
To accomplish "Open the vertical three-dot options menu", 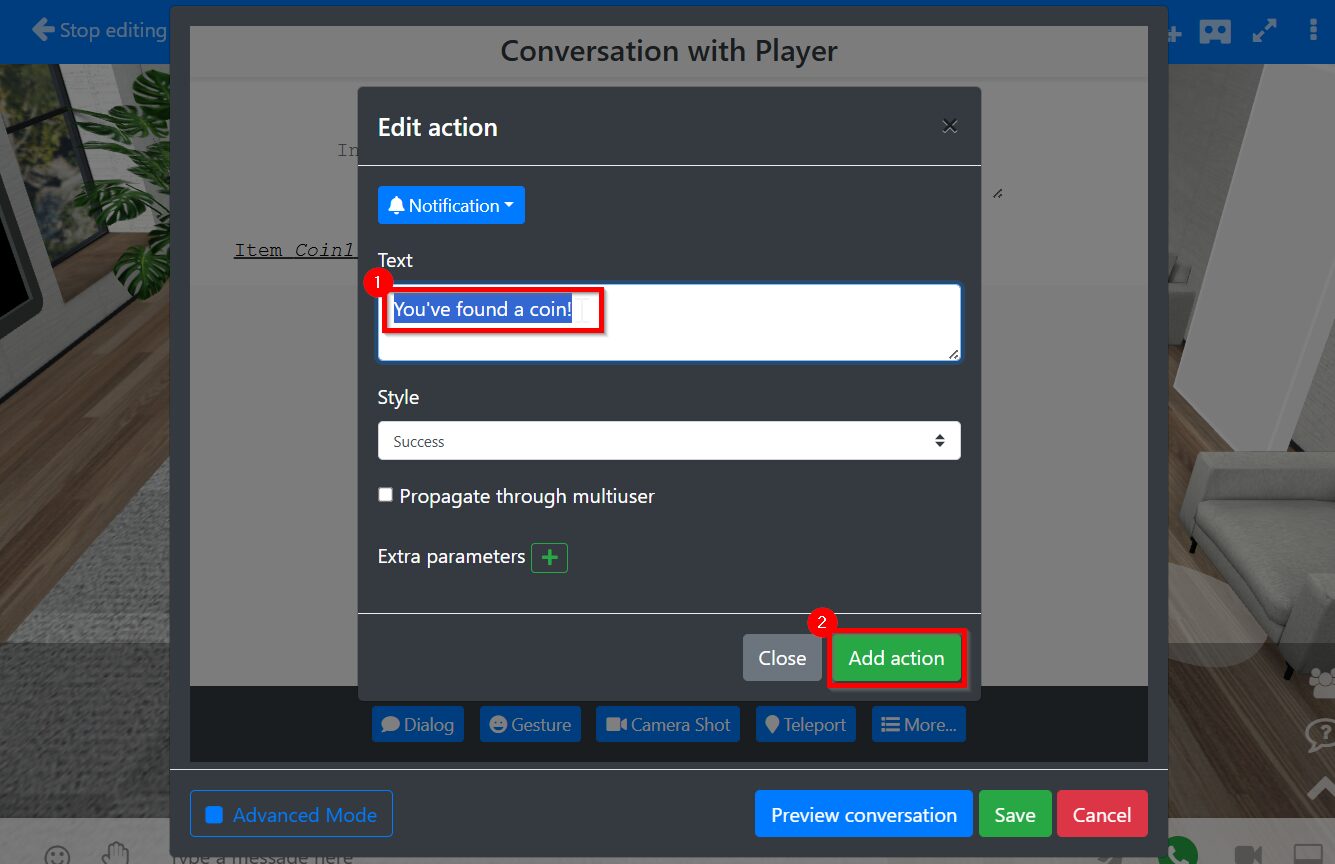I will (1313, 31).
